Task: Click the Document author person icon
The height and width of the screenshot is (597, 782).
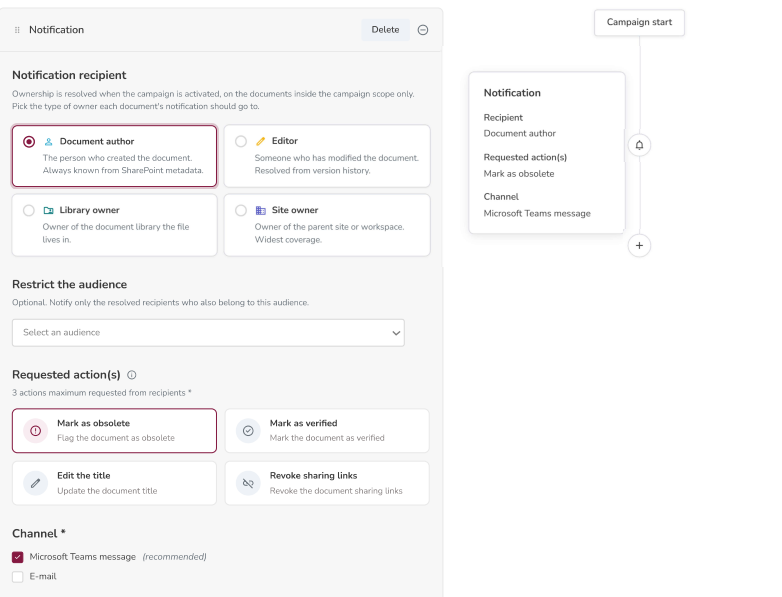Action: pos(48,142)
